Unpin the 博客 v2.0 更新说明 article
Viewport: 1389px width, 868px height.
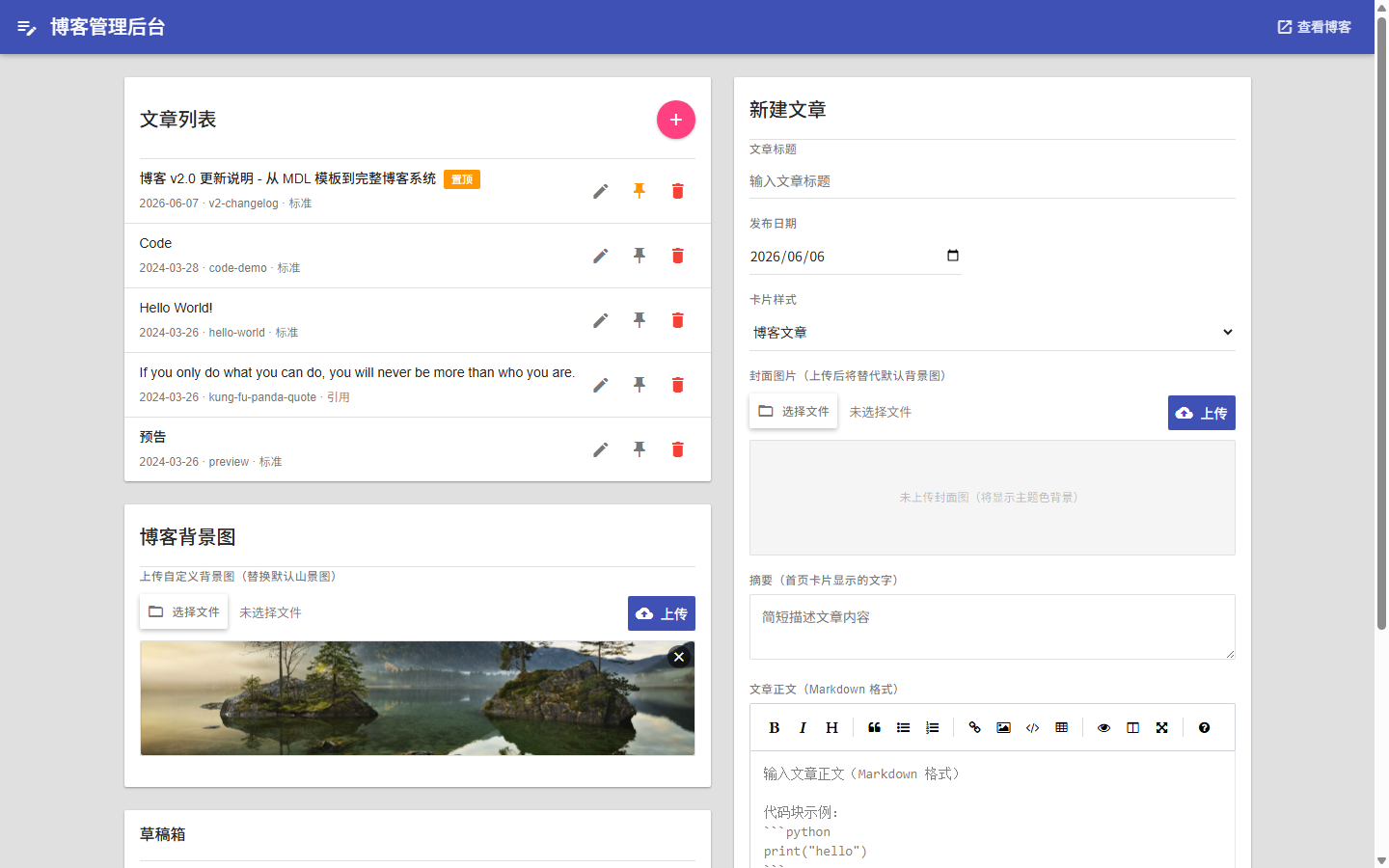point(640,191)
